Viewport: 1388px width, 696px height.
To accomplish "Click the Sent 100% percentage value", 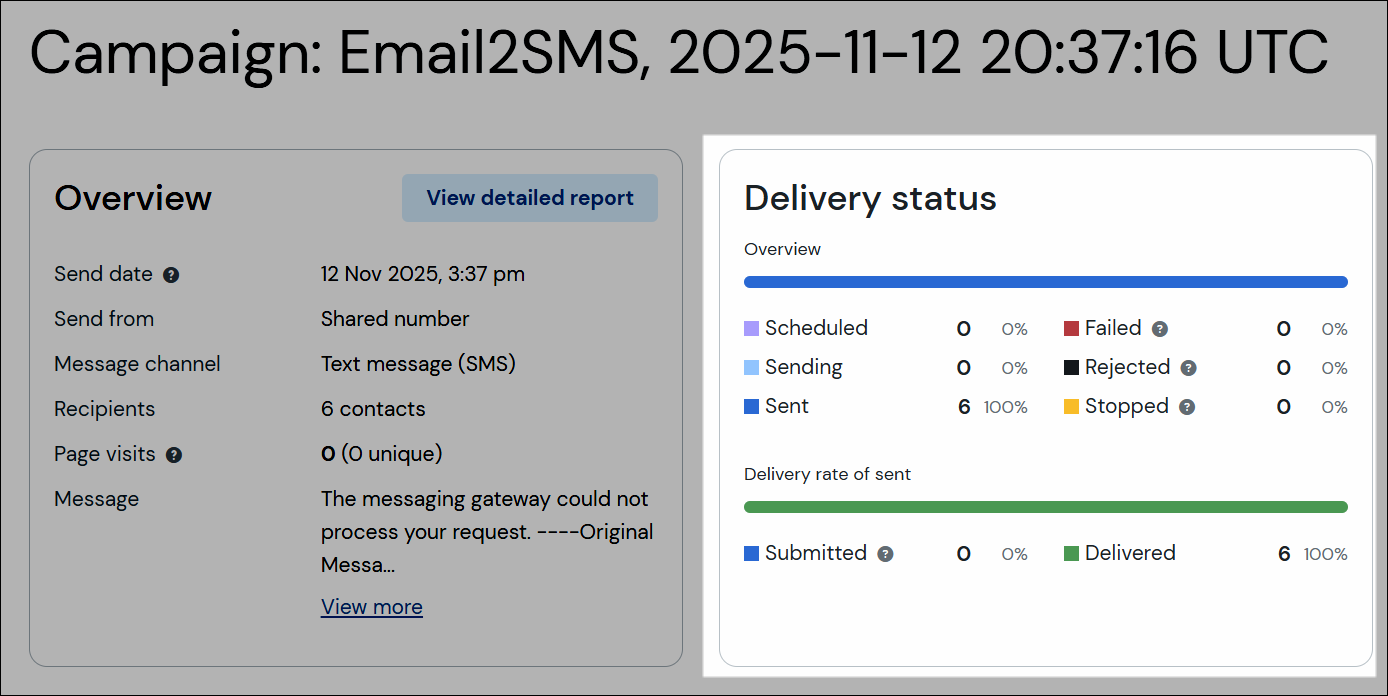I will (1004, 407).
